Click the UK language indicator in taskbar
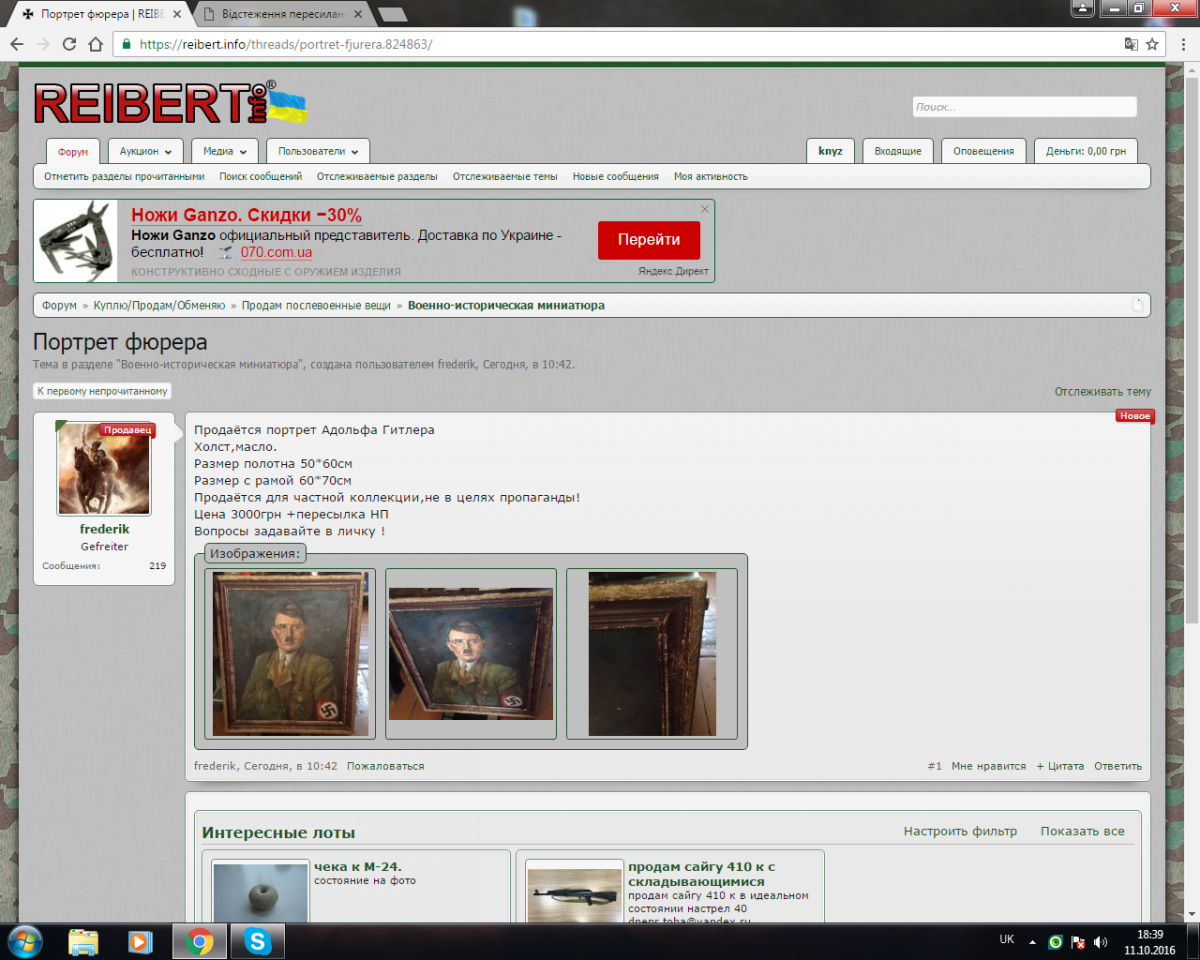Image resolution: width=1200 pixels, height=960 pixels. 1007,940
